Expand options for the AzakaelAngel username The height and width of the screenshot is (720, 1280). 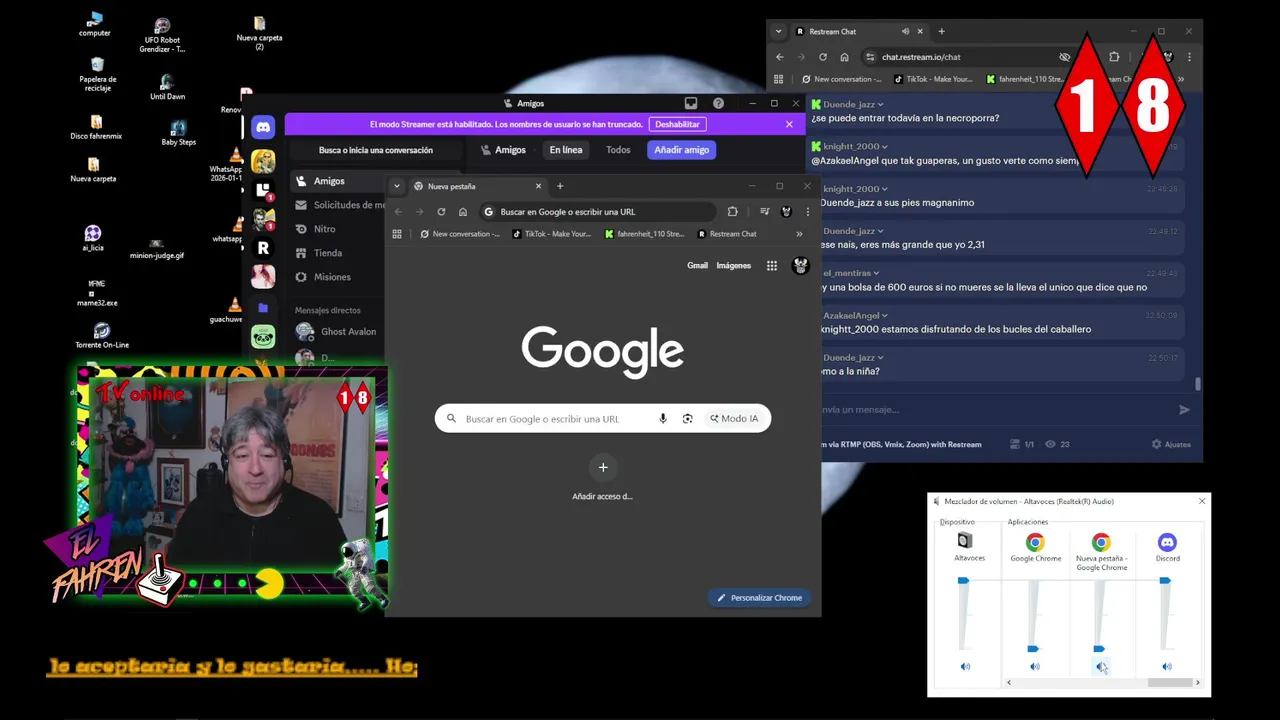tap(886, 315)
